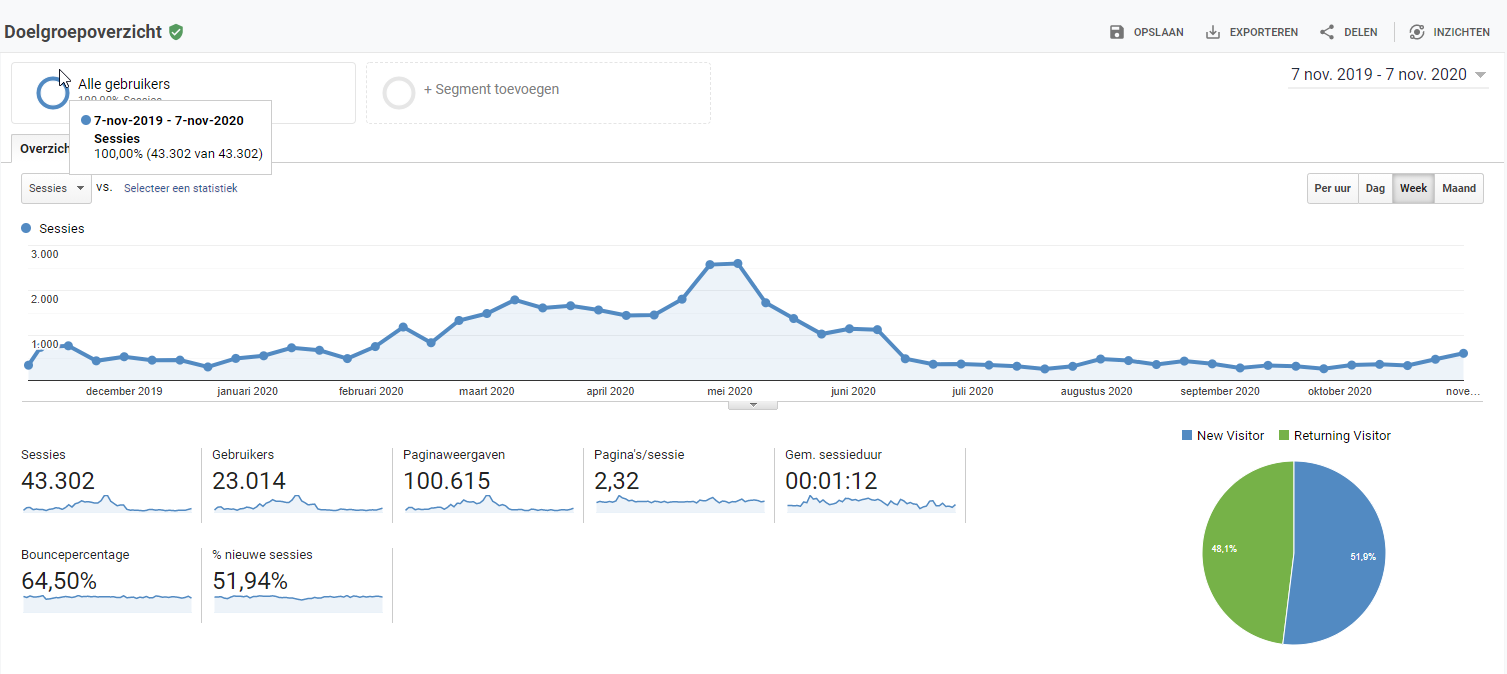Click the % nieuwe sessies value 51,94%
This screenshot has height=674, width=1507.
(x=250, y=581)
